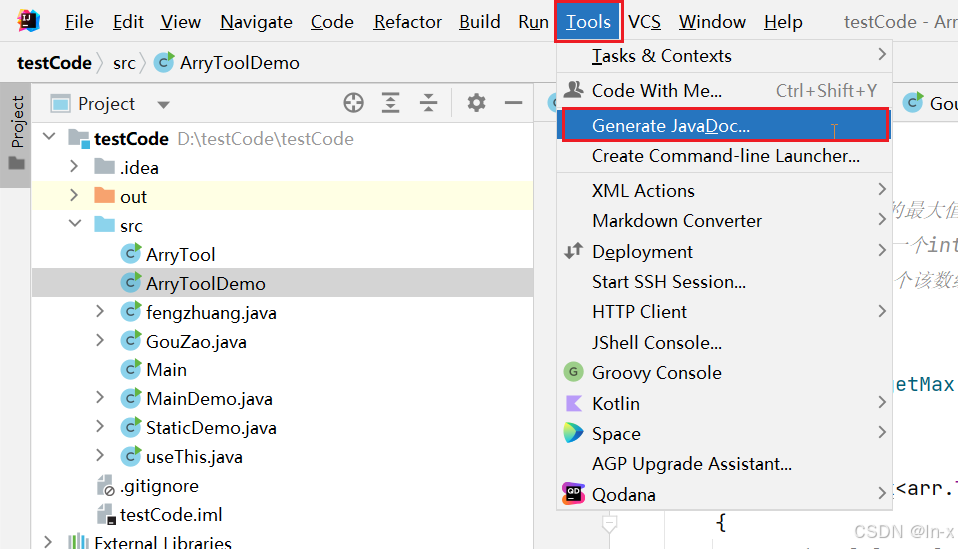The image size is (958, 549).
Task: Expand fengzhuang.java node
Action: coord(100,311)
